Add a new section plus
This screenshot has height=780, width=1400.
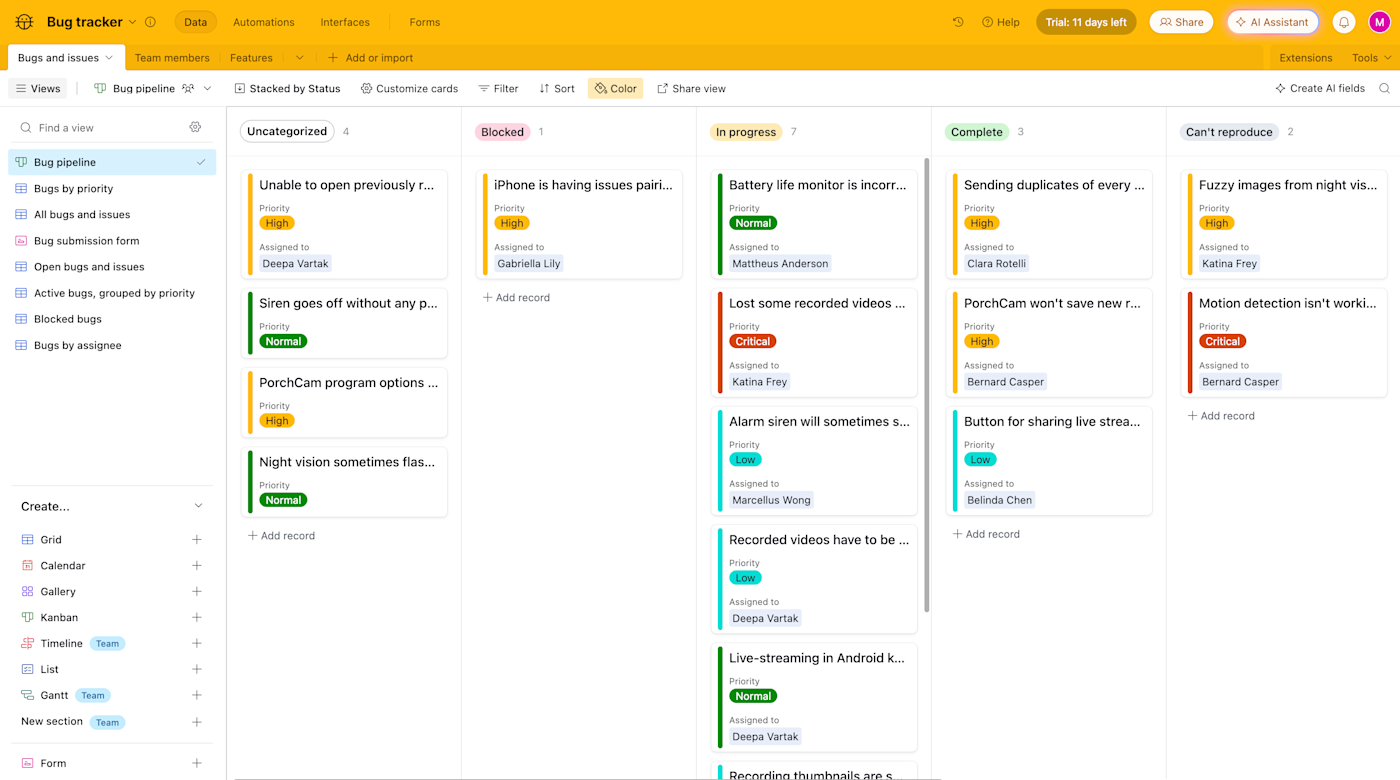point(197,722)
